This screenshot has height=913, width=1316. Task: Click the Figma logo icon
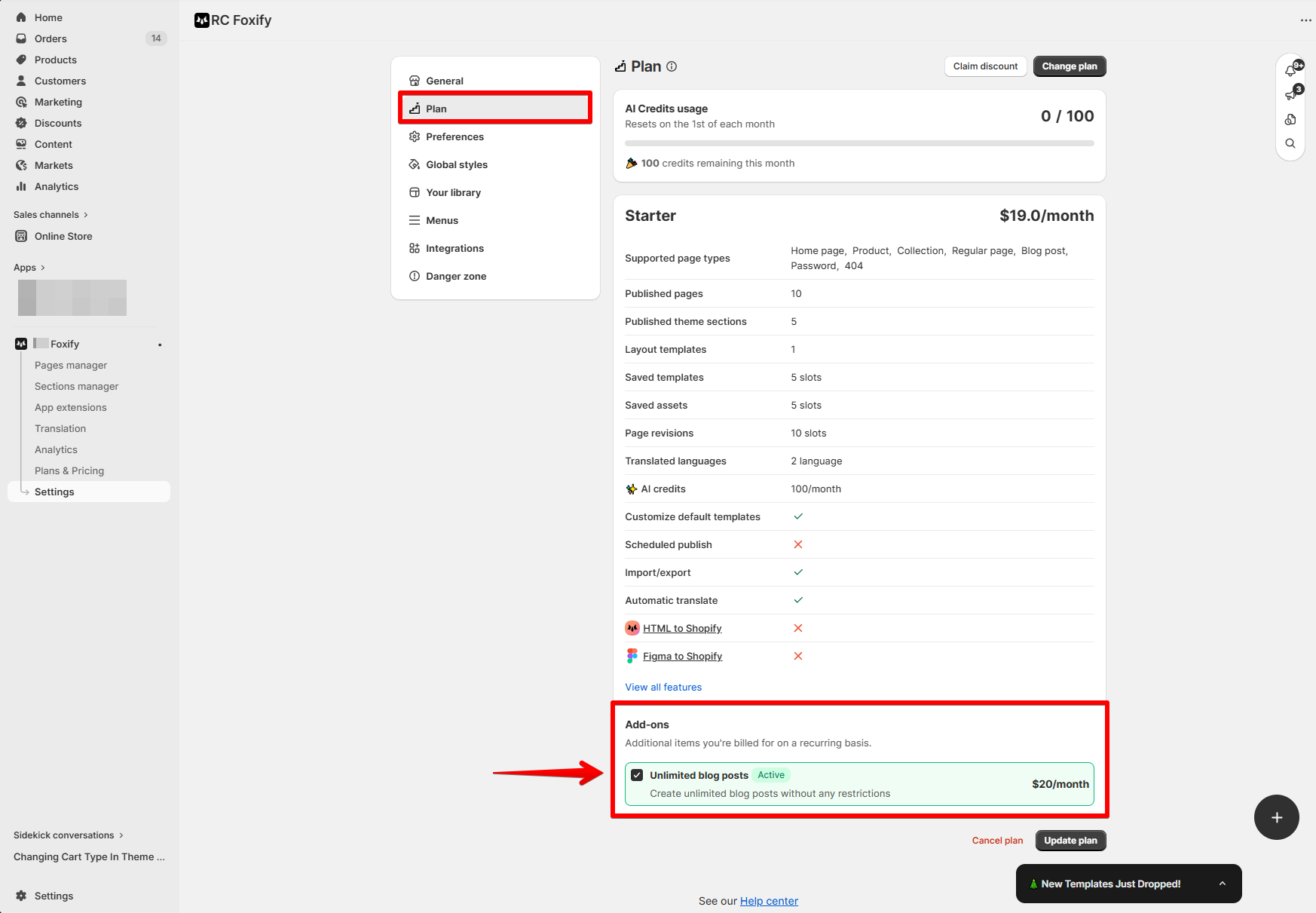click(632, 656)
